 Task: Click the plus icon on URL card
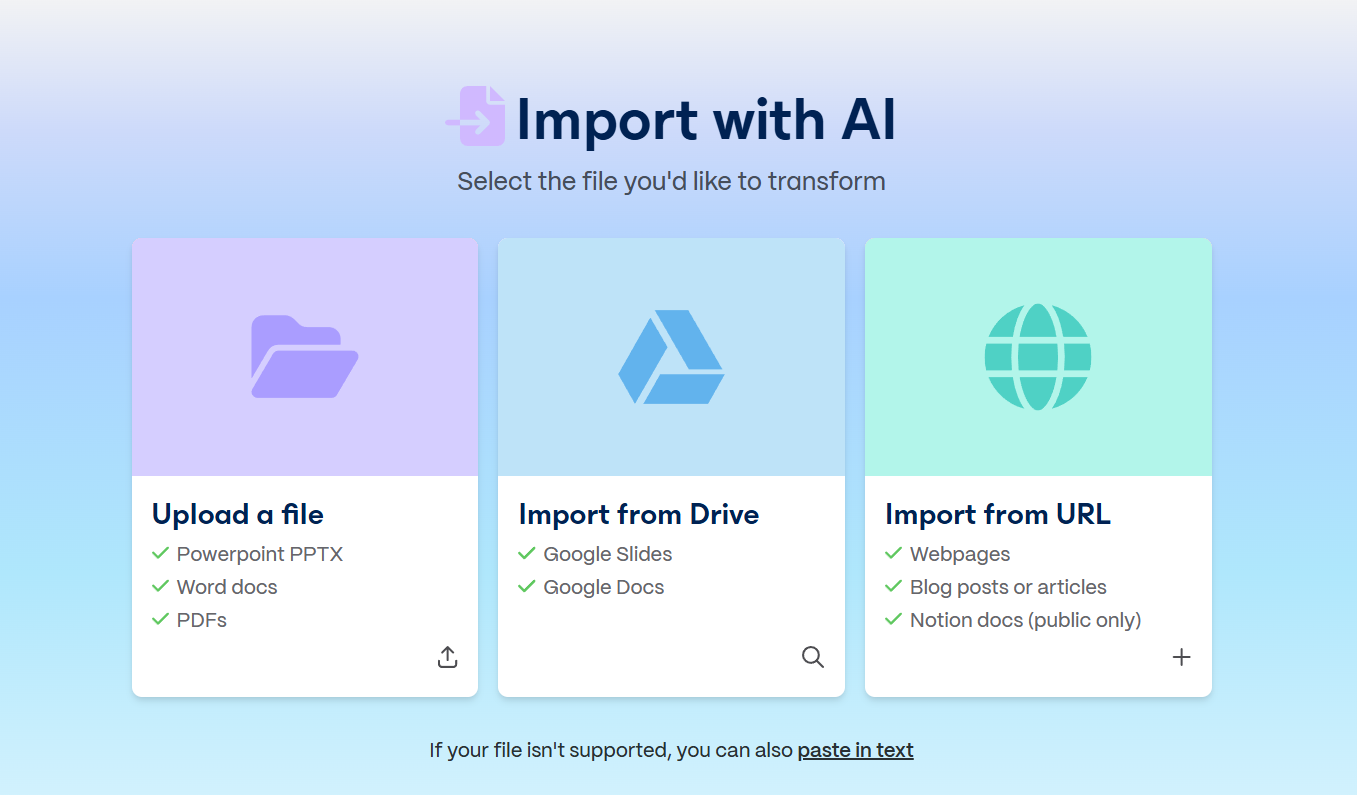(1181, 657)
